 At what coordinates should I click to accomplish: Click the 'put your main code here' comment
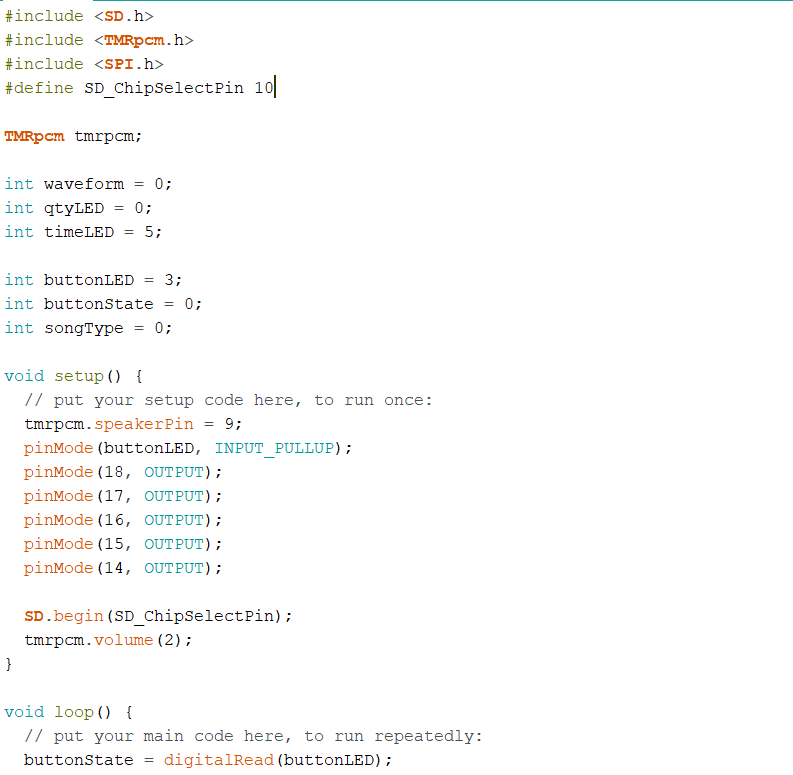(253, 736)
